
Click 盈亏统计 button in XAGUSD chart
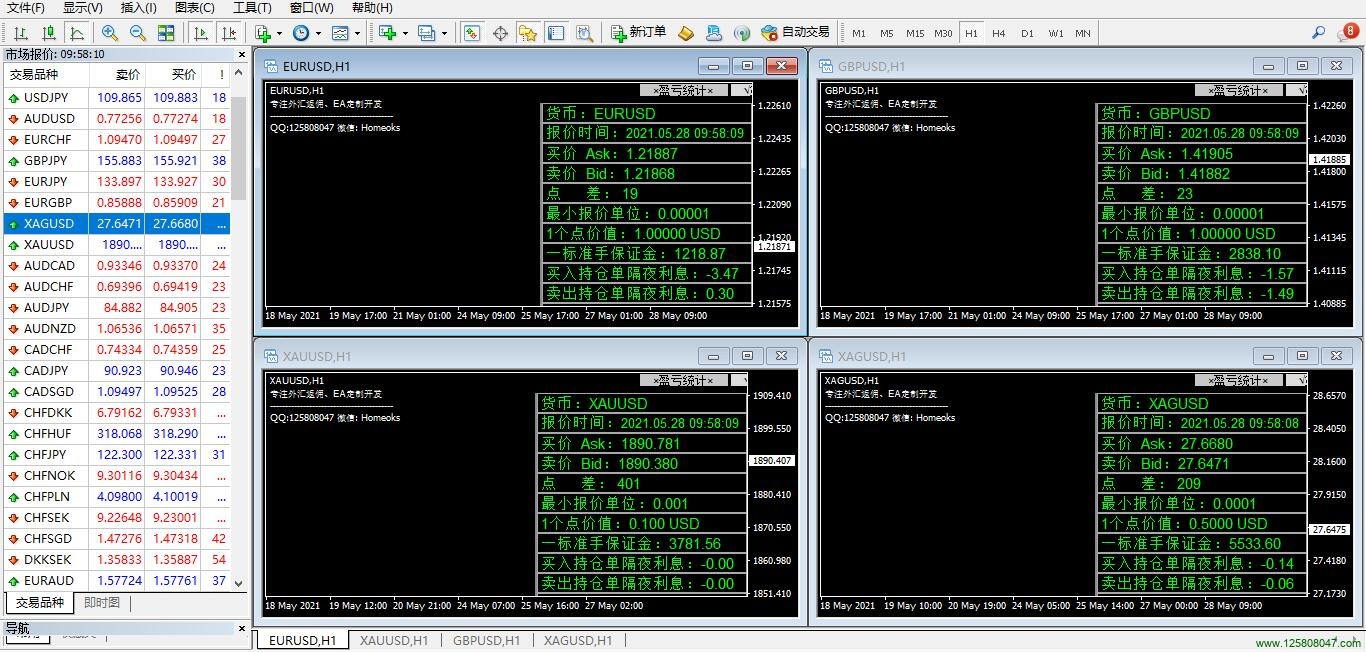(1239, 381)
